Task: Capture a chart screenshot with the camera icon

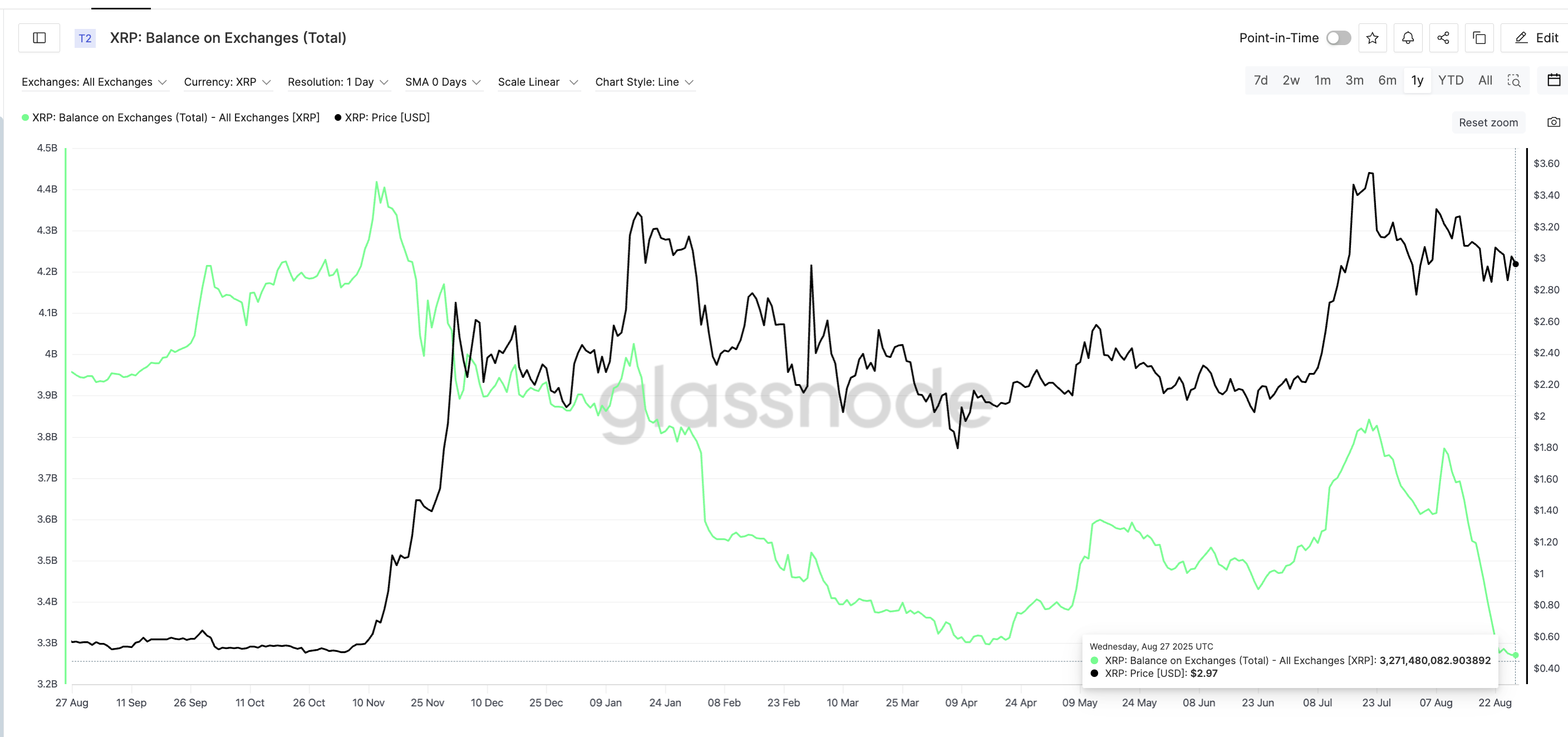Action: click(1553, 122)
